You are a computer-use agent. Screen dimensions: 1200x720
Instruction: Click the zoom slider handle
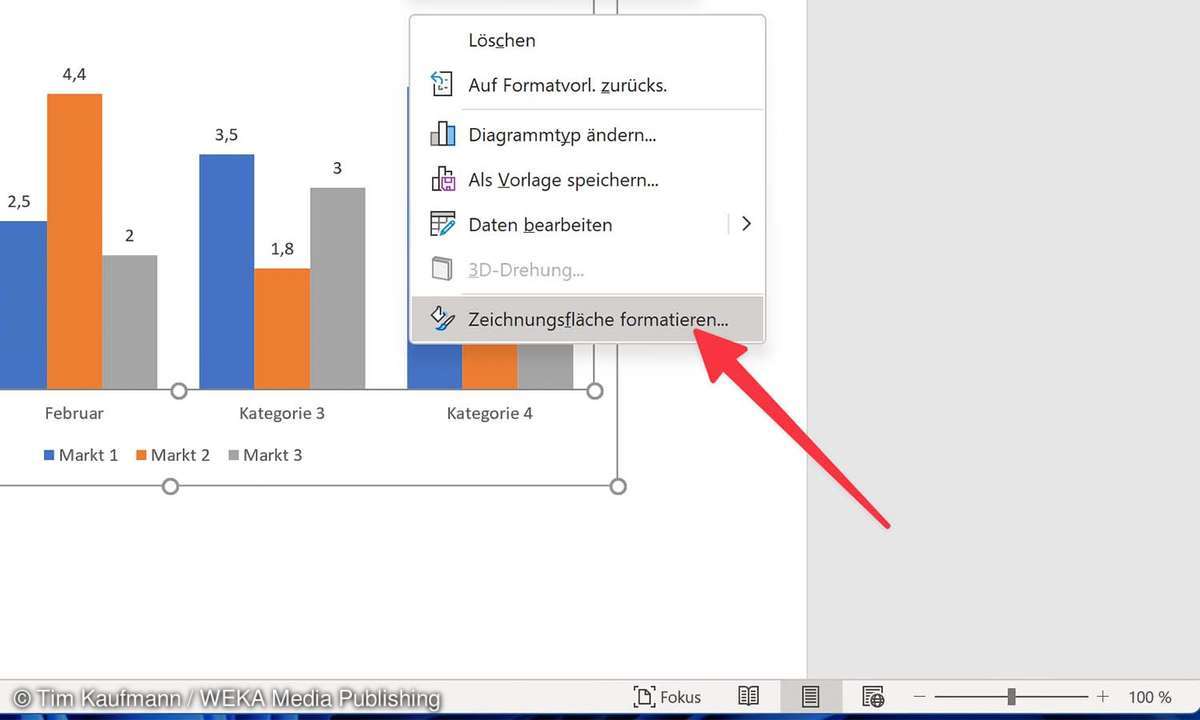tap(1012, 696)
